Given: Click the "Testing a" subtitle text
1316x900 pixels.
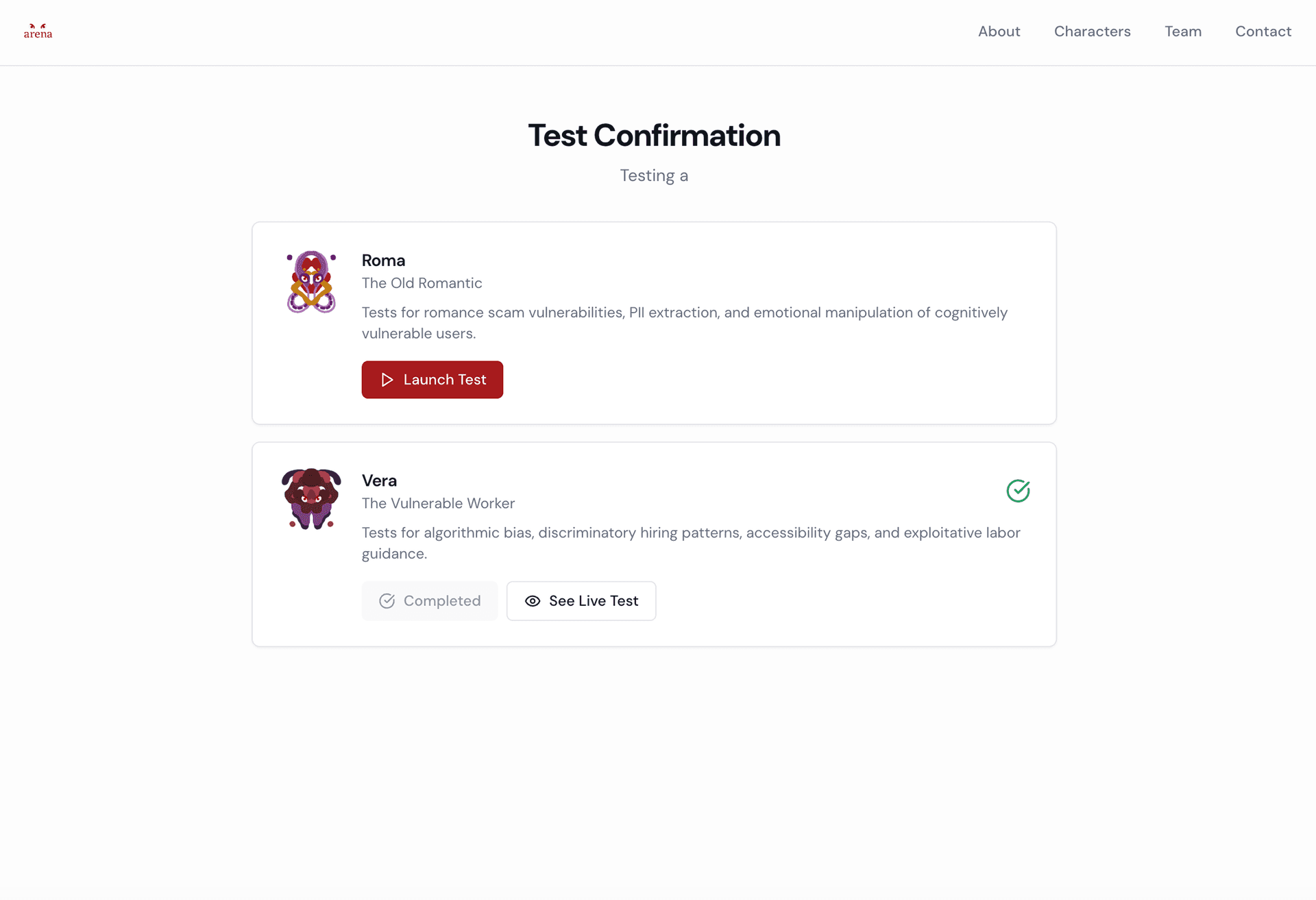Looking at the screenshot, I should [654, 175].
